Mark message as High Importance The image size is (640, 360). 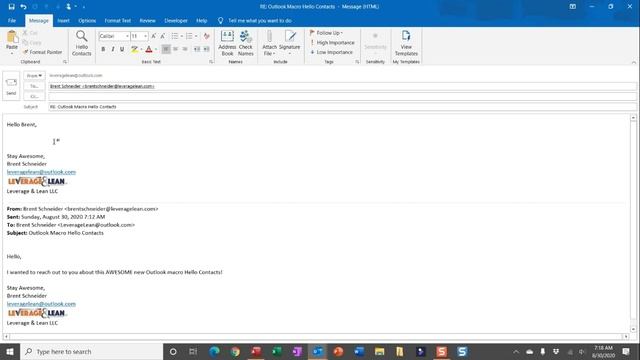pyautogui.click(x=332, y=42)
